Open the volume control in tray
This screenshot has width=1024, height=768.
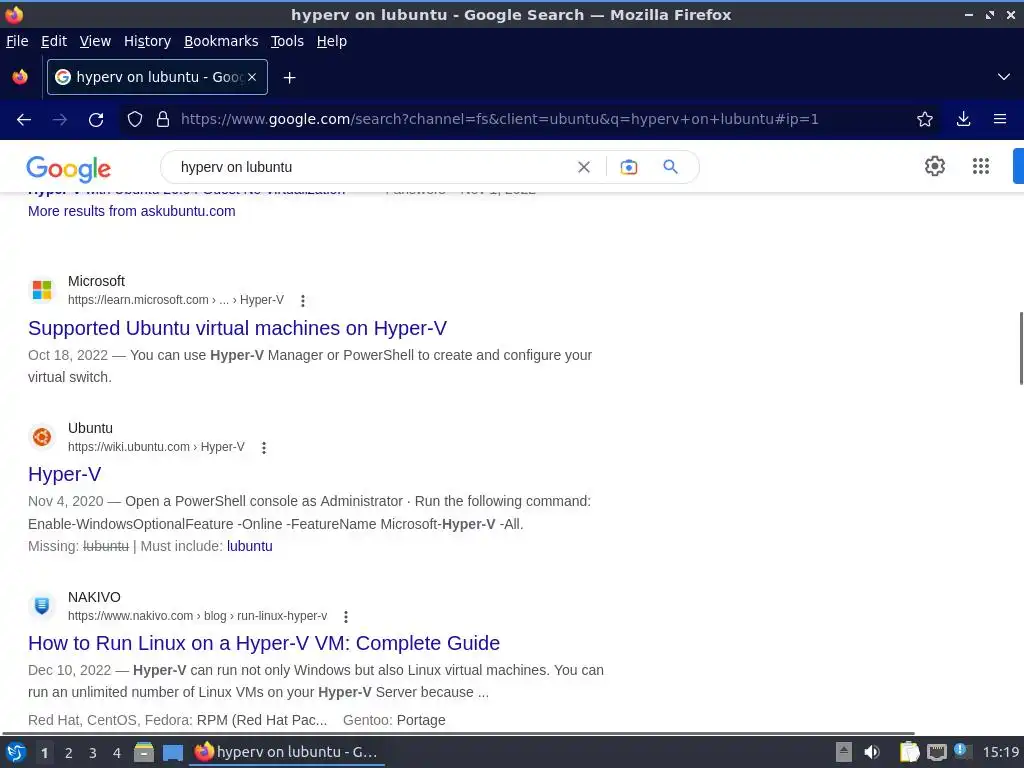[x=872, y=752]
